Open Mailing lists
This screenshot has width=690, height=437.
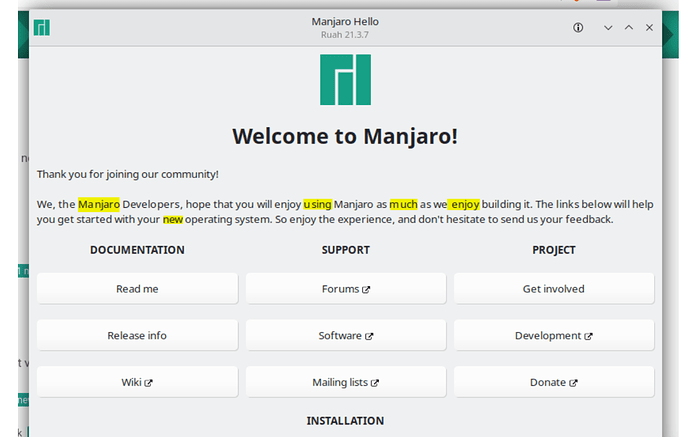tap(346, 382)
